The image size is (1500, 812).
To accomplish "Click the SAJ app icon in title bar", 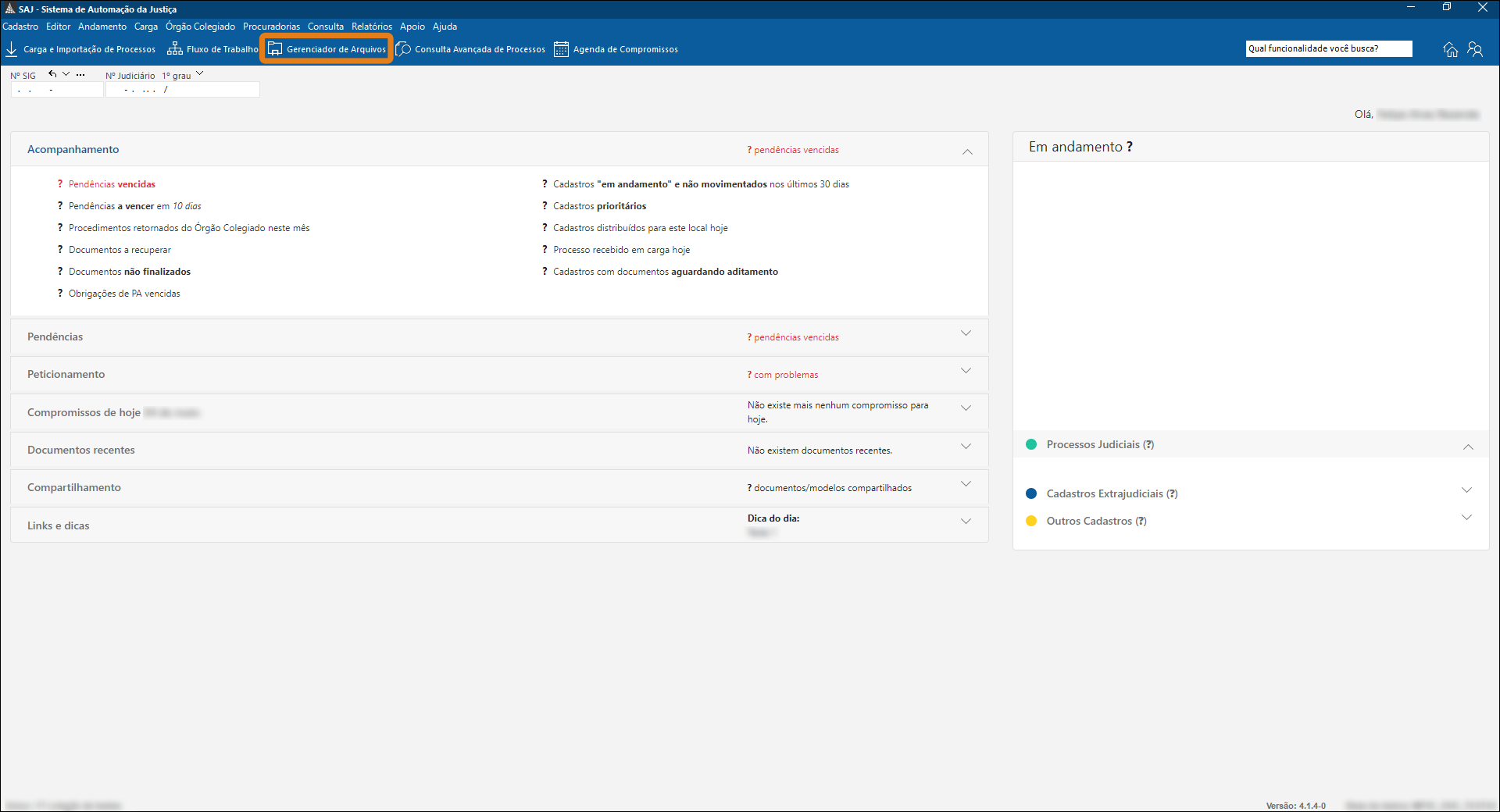I will click(9, 9).
